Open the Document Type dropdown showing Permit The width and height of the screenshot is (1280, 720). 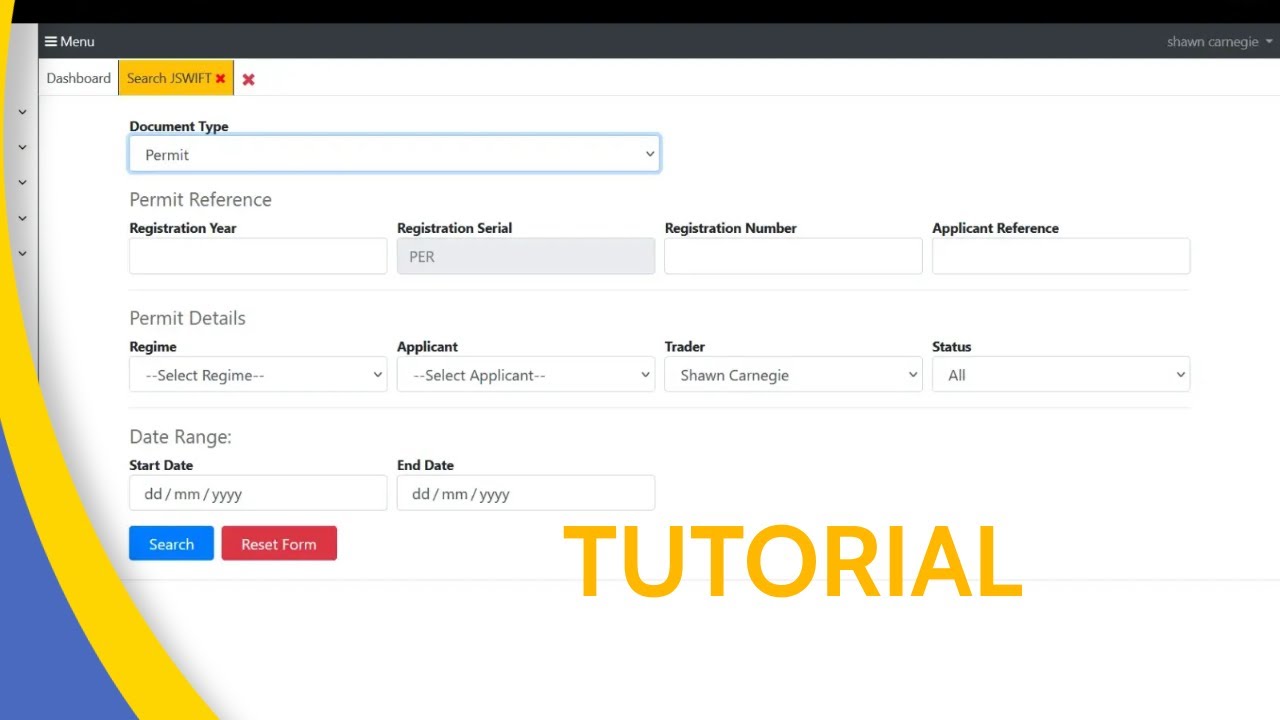tap(394, 154)
